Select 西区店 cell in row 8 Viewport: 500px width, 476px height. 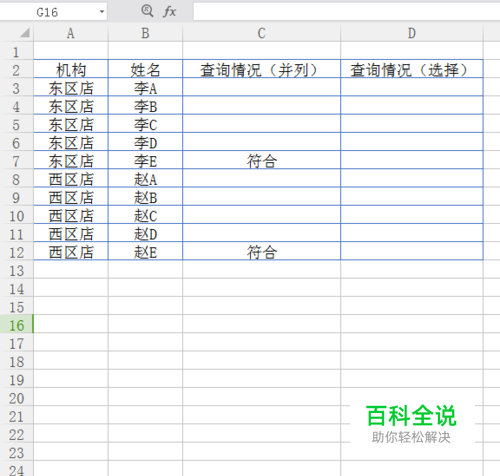point(71,179)
